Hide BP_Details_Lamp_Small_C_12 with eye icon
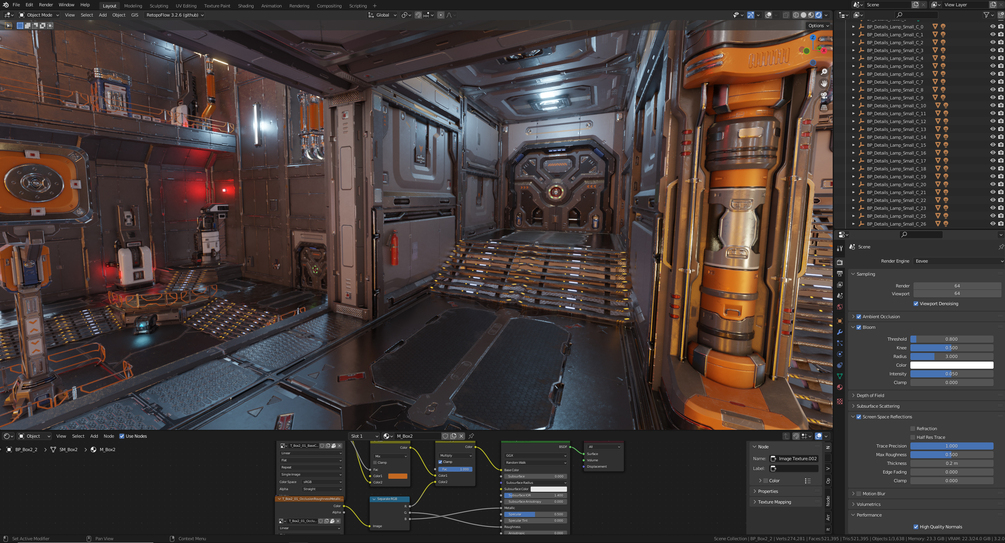Image resolution: width=1005 pixels, height=543 pixels. (993, 122)
